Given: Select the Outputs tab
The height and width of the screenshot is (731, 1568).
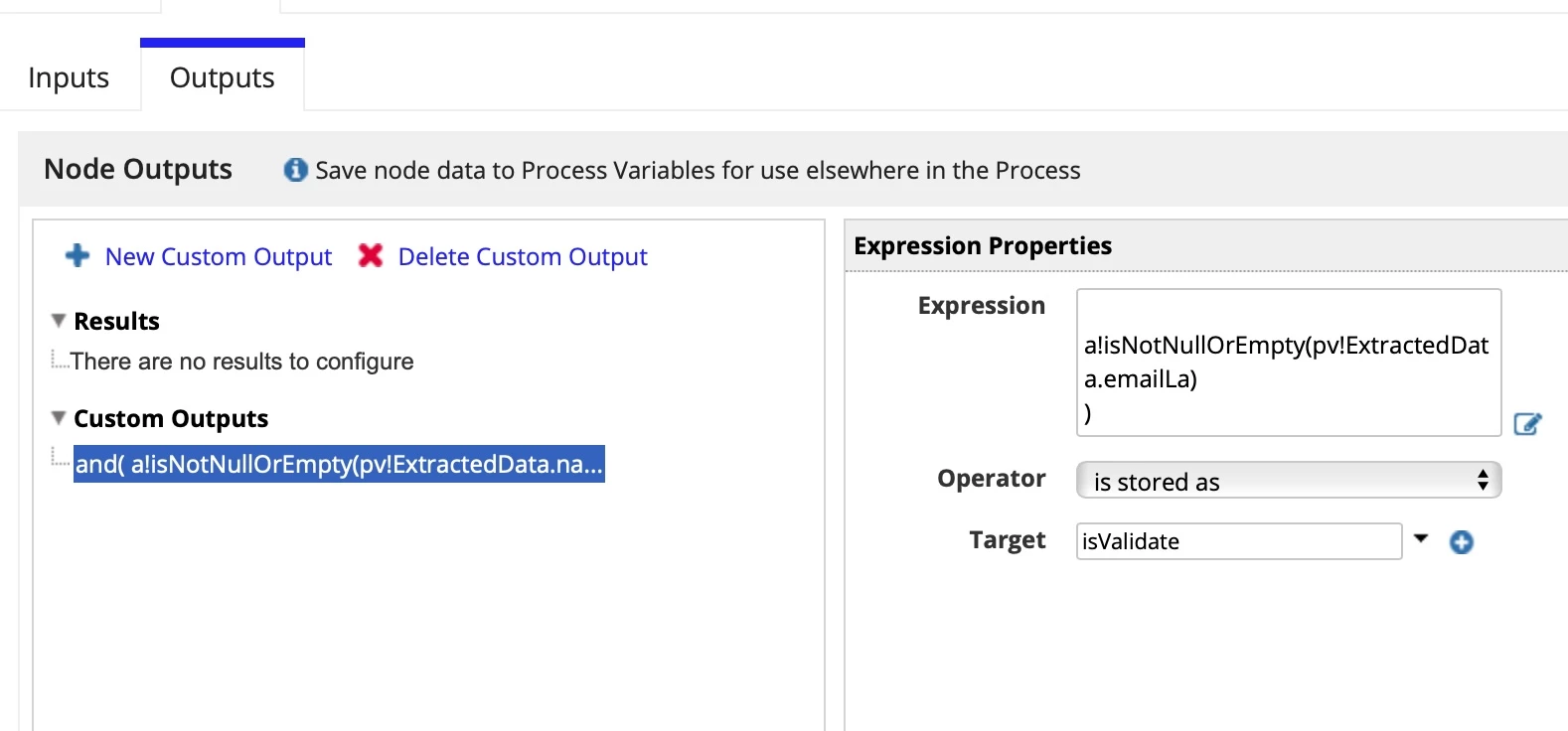Looking at the screenshot, I should click(223, 77).
